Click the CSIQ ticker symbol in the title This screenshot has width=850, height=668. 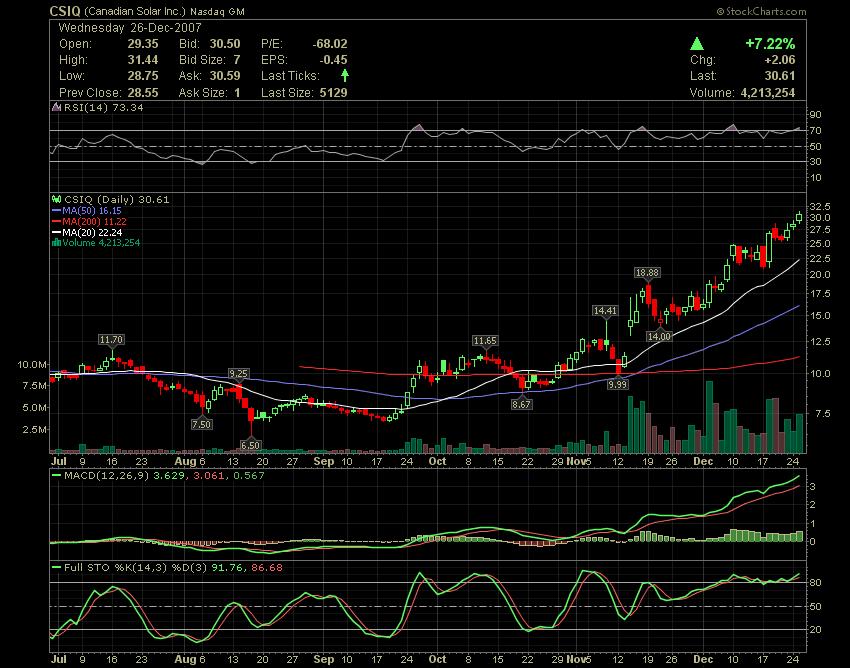(65, 11)
